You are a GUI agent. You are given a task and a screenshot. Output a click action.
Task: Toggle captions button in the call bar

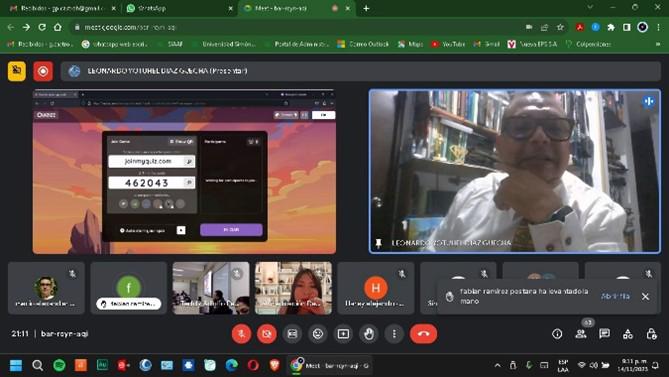click(292, 334)
